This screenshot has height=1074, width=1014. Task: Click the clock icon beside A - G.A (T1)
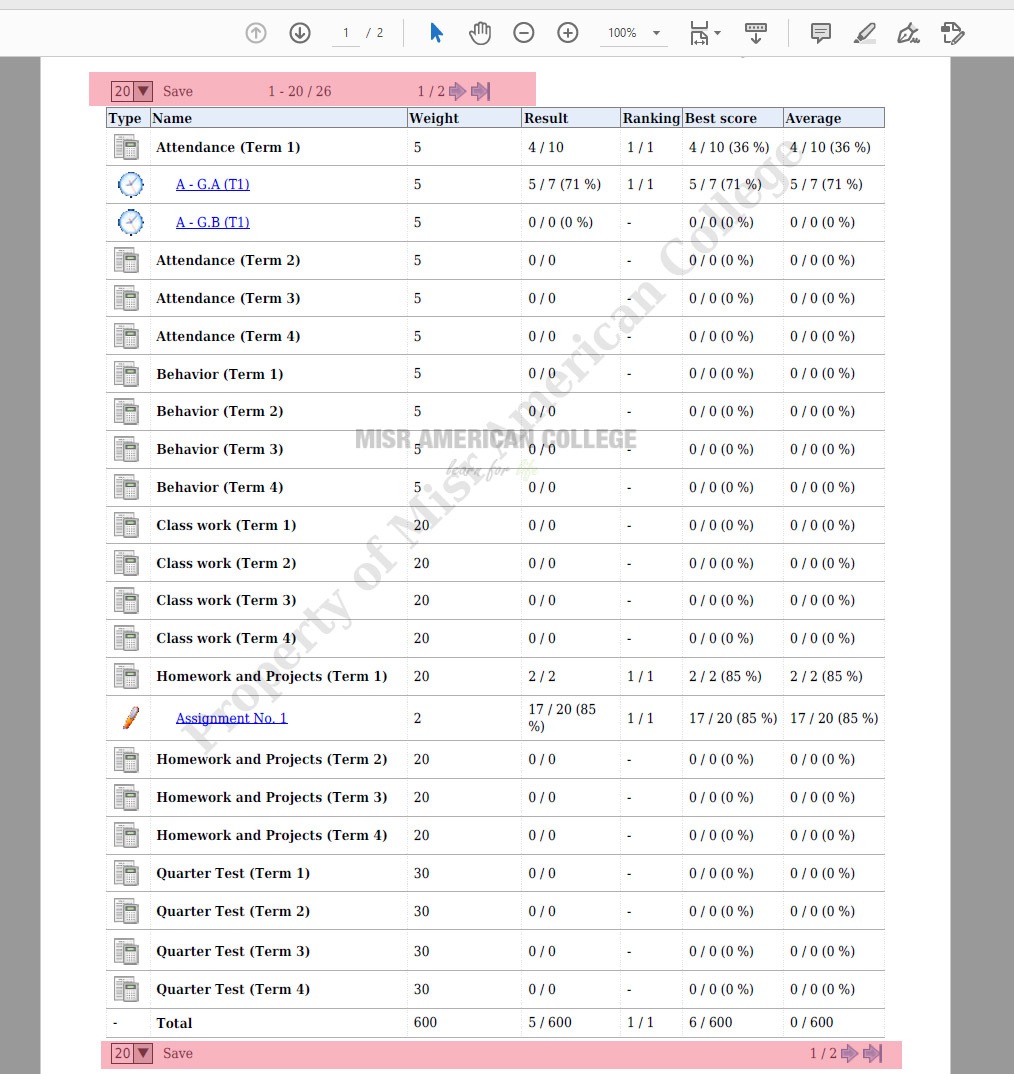pyautogui.click(x=130, y=184)
